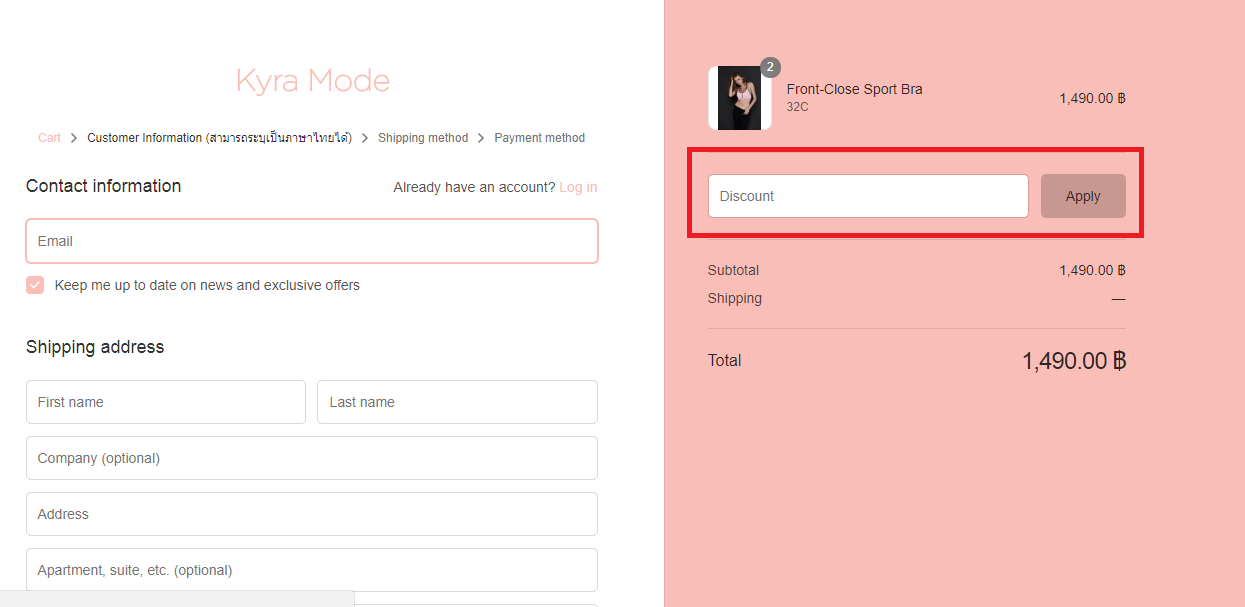Viewport: 1245px width, 607px height.
Task: Click the Shipping address heading
Action: [x=95, y=347]
